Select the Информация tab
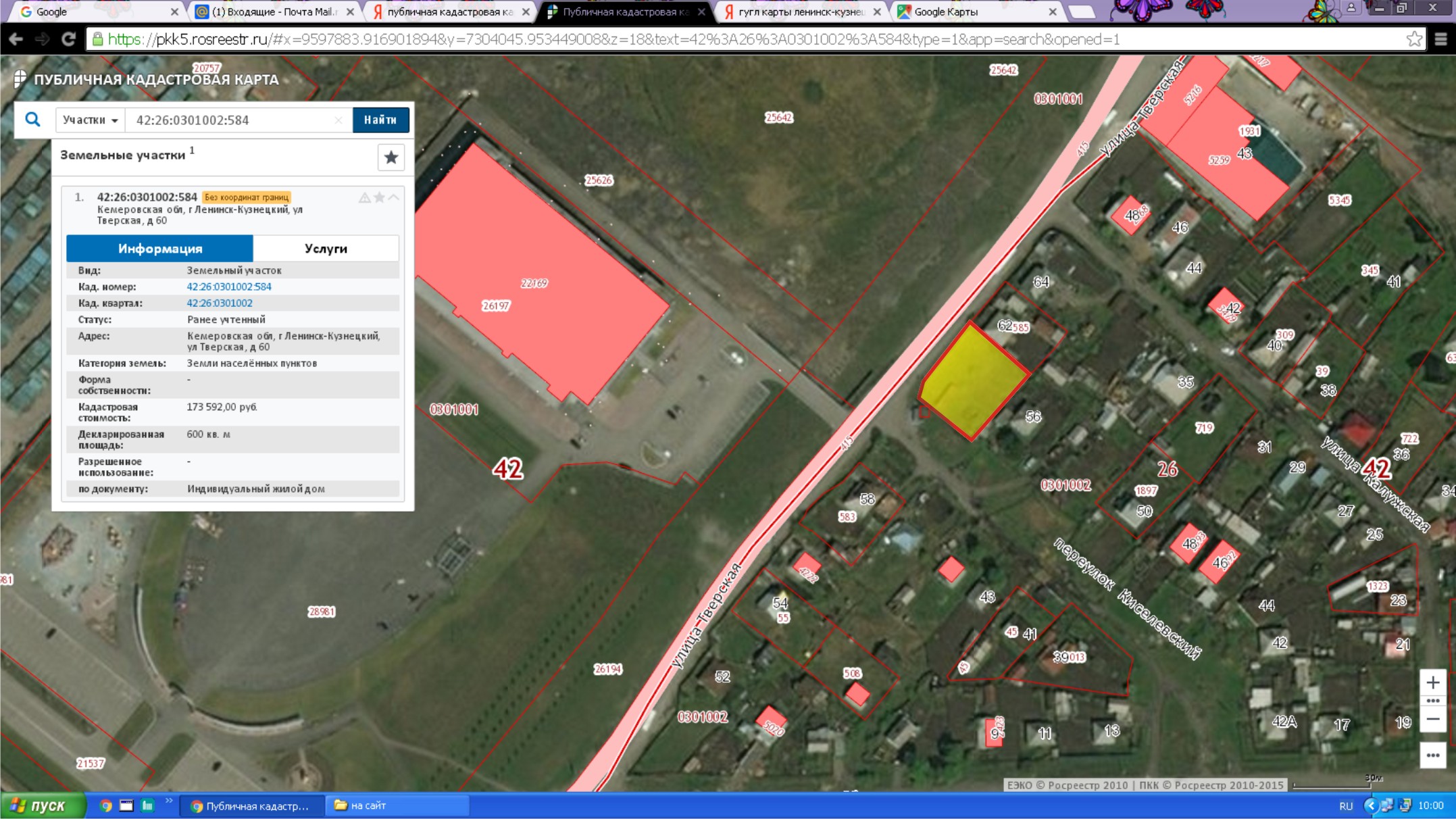 pyautogui.click(x=160, y=249)
